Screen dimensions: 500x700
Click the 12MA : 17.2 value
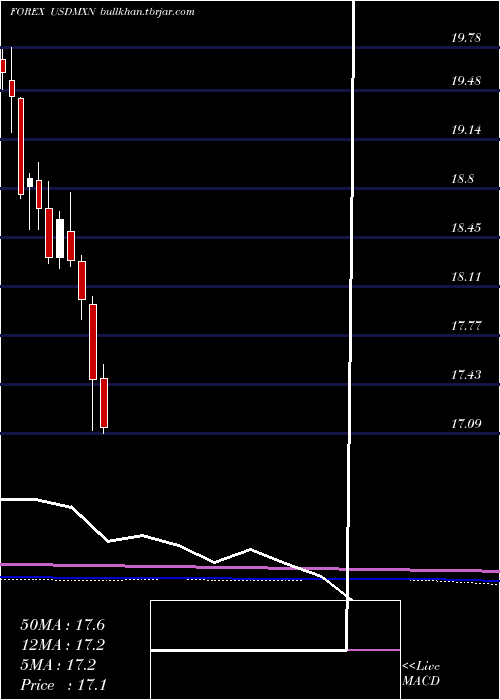pos(62,645)
